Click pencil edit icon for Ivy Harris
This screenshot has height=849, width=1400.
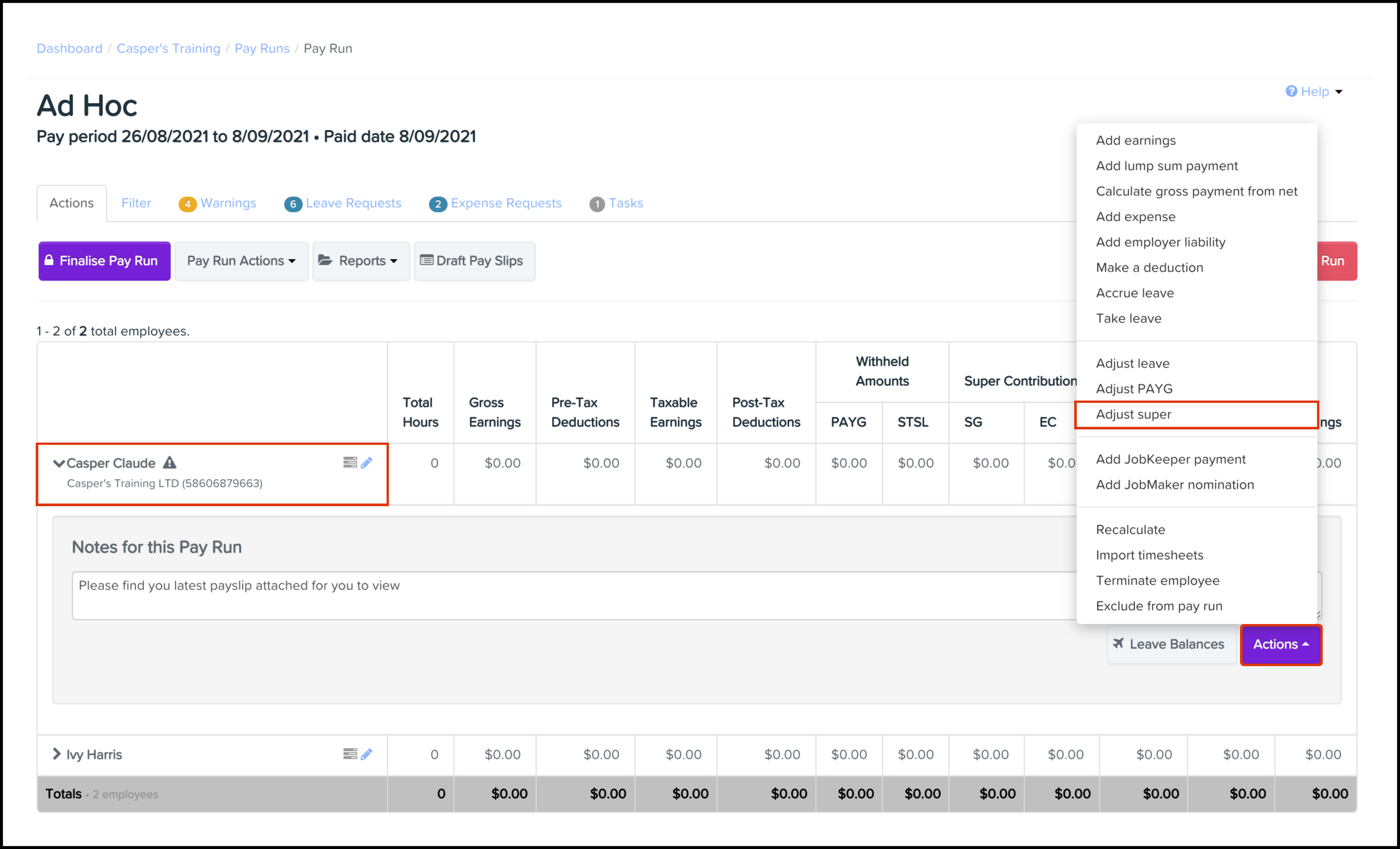pyautogui.click(x=366, y=754)
